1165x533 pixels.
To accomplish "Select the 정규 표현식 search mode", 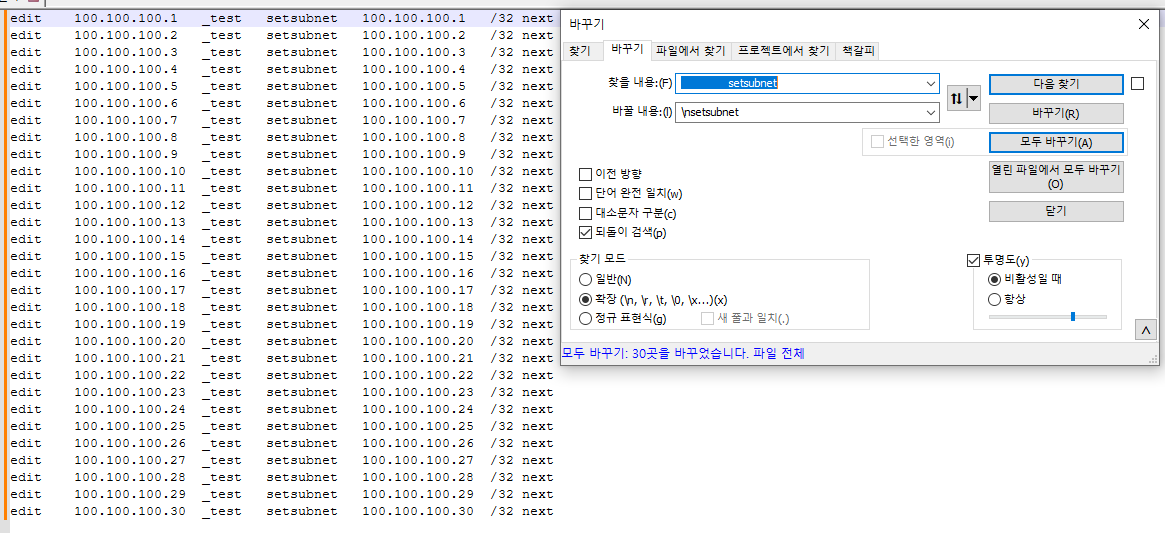I will [x=585, y=318].
